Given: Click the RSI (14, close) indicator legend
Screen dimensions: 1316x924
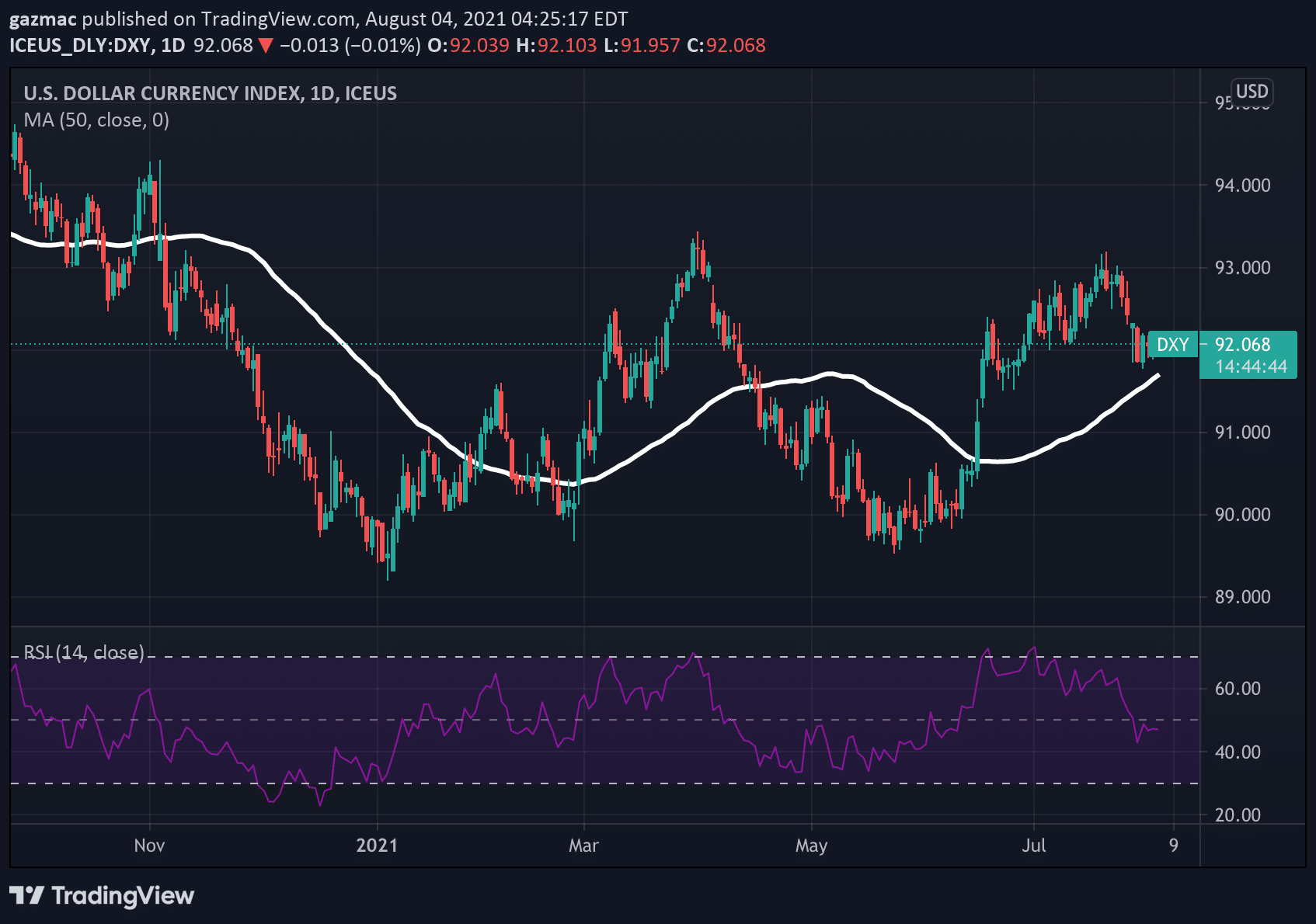Looking at the screenshot, I should pyautogui.click(x=84, y=652).
